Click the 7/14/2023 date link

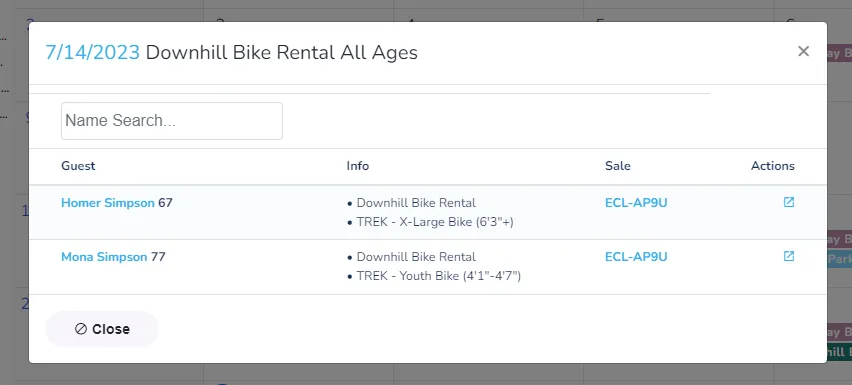92,53
